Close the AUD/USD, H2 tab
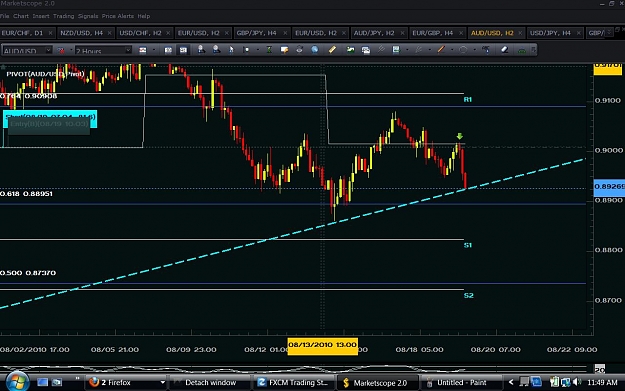 [520, 33]
